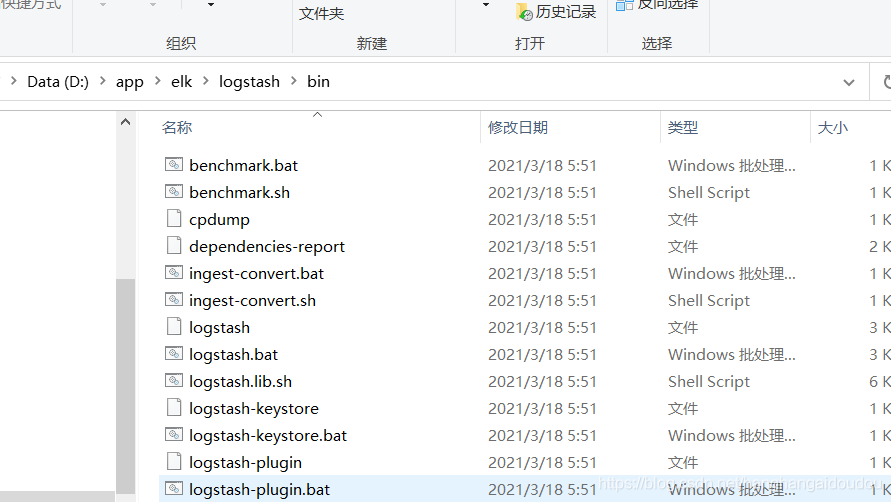This screenshot has height=502, width=891.
Task: Click the dependencies-report file icon
Action: click(x=174, y=246)
